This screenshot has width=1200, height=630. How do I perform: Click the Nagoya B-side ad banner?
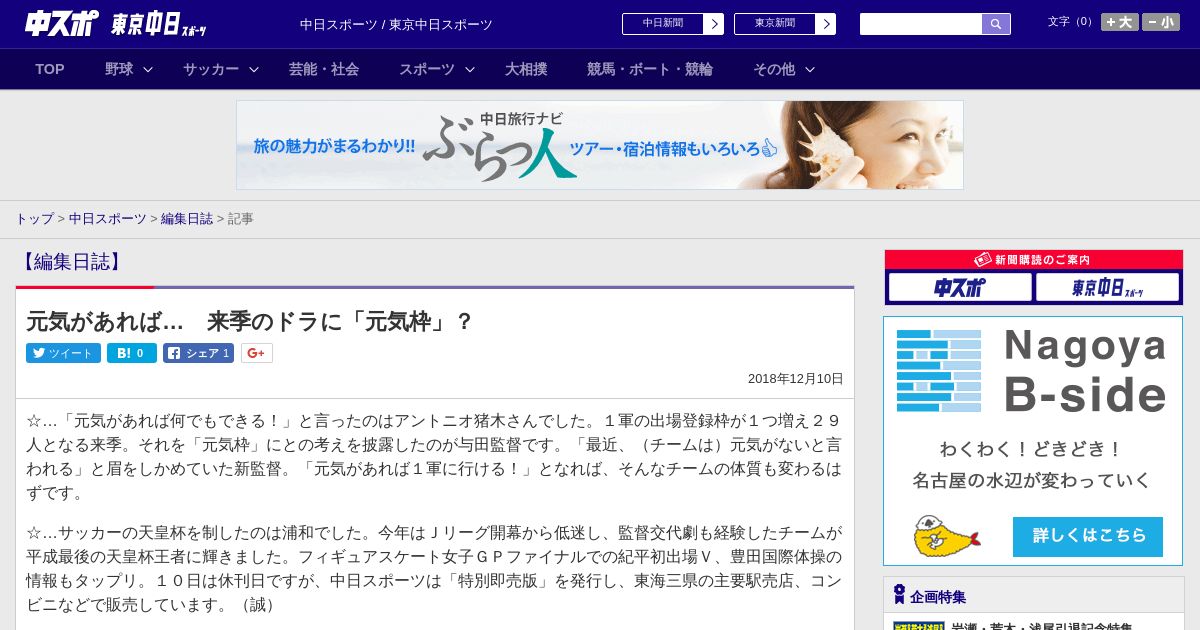[x=1033, y=441]
